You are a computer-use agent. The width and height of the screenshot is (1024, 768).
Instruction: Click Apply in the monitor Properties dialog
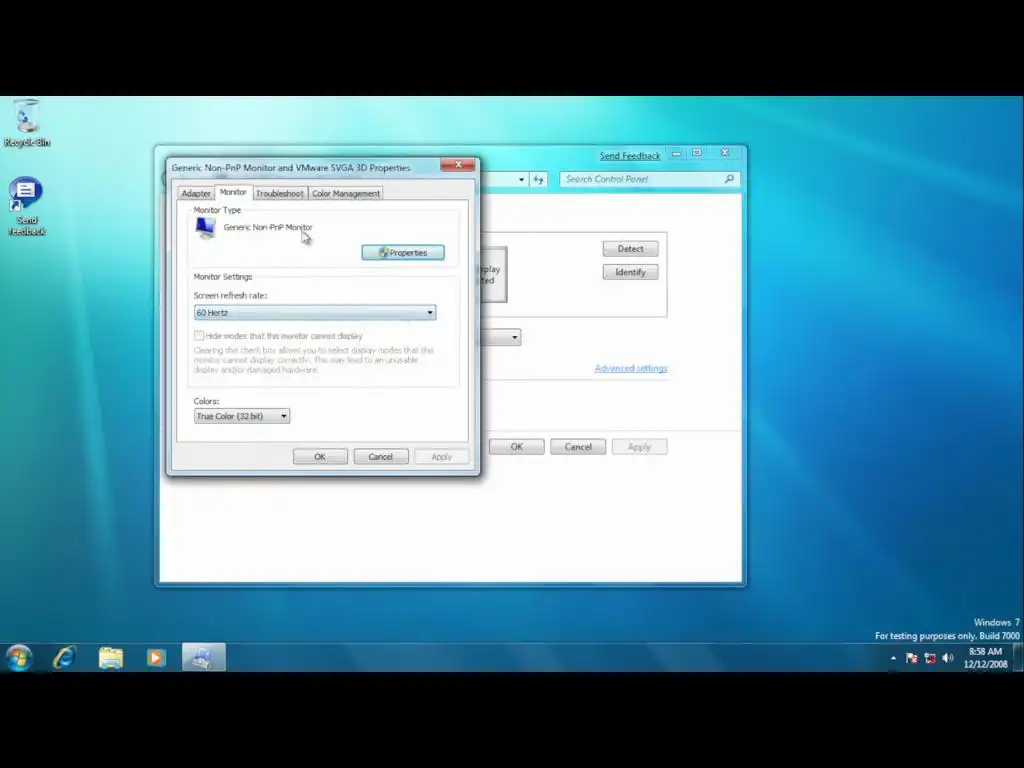[x=441, y=456]
